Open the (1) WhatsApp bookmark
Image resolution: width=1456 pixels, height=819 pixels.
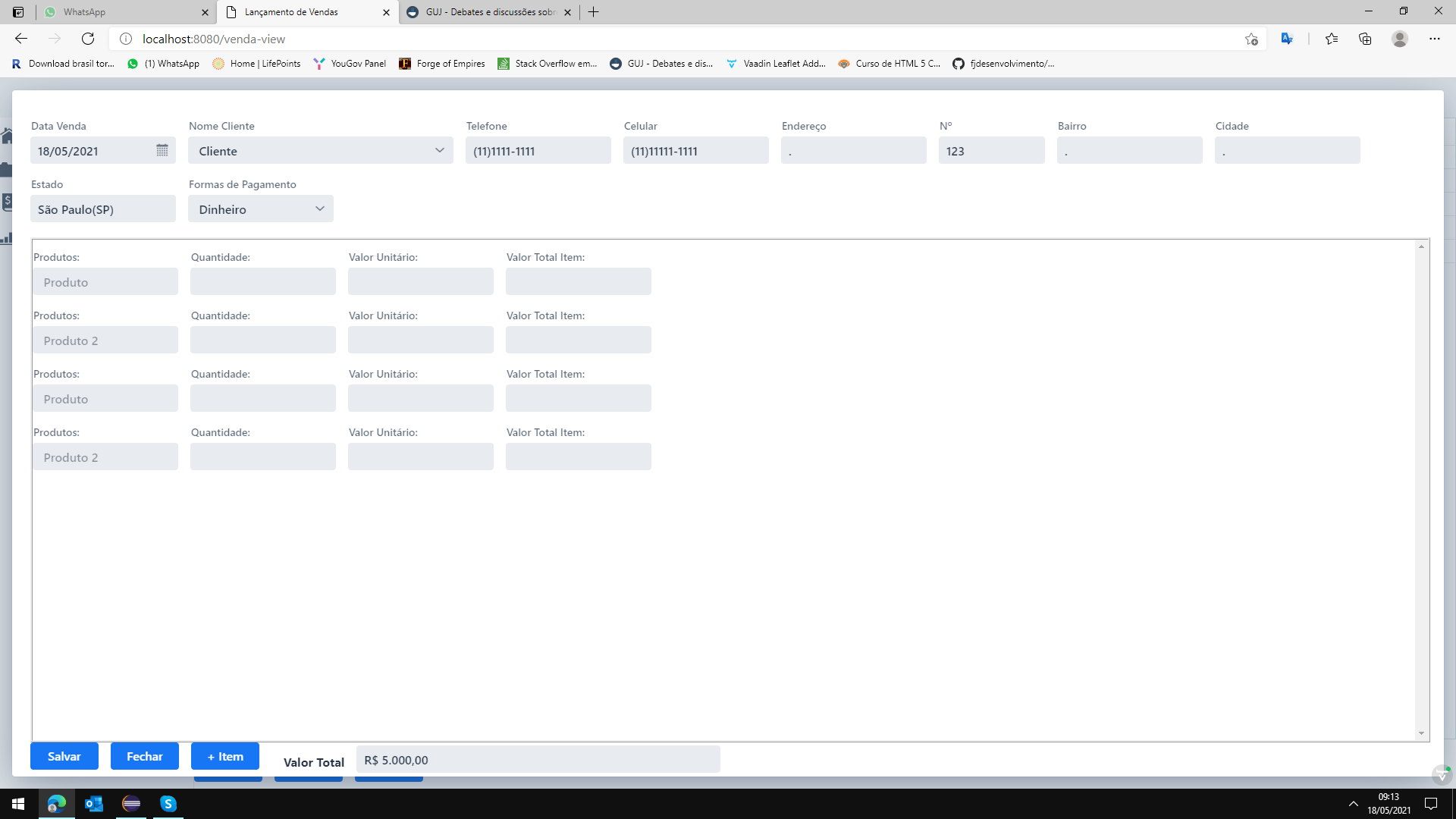point(163,64)
